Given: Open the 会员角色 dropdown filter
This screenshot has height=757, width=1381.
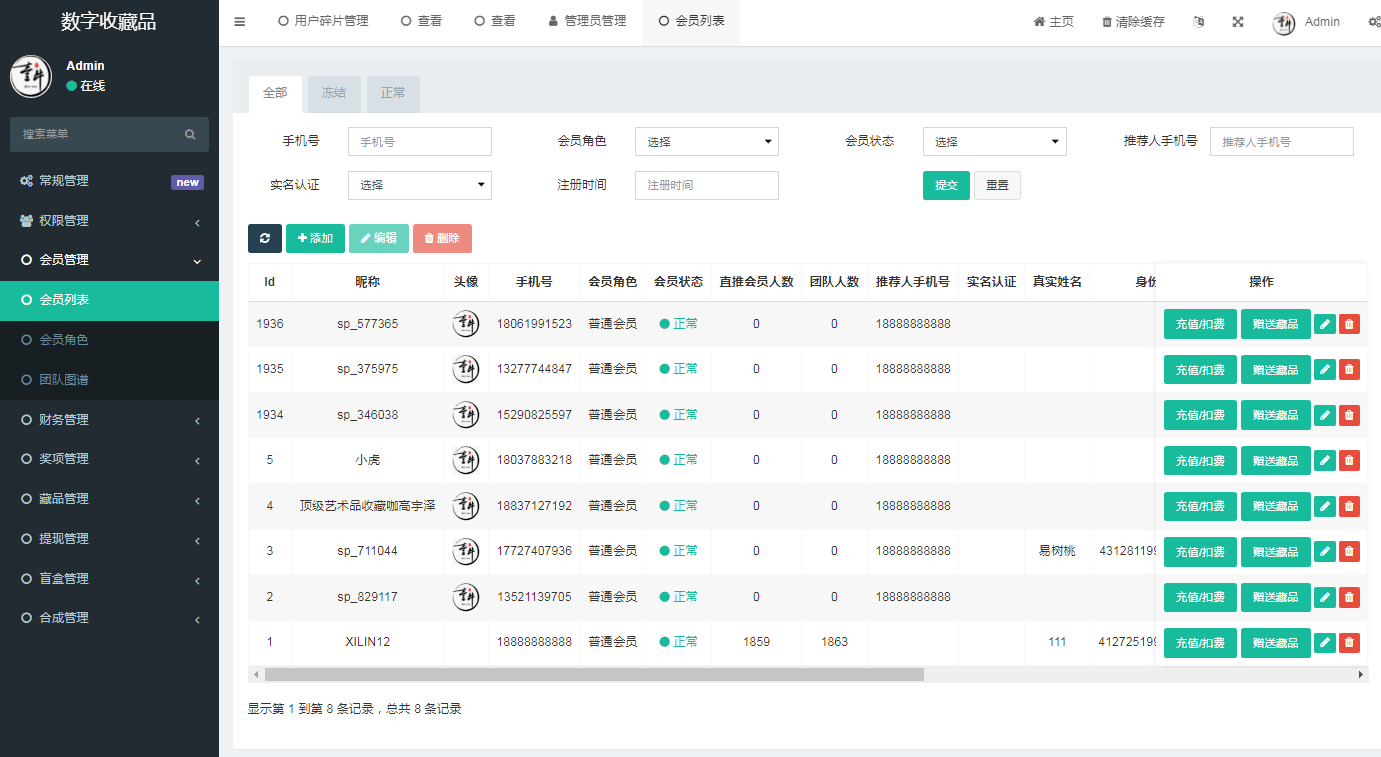Looking at the screenshot, I should [706, 142].
